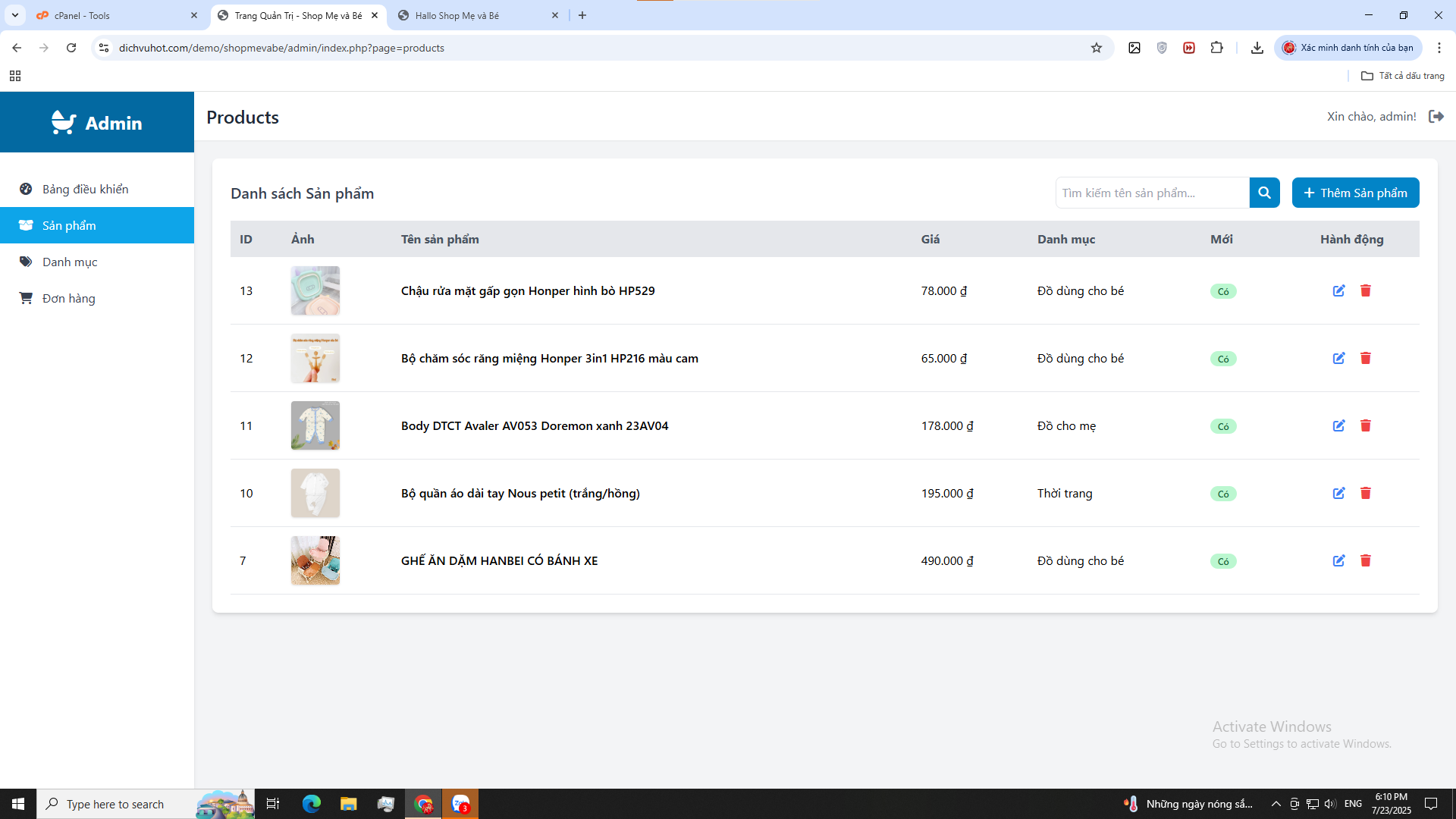Screen dimensions: 1456x819
Task: Open Danh mục in the sidebar
Action: click(70, 262)
